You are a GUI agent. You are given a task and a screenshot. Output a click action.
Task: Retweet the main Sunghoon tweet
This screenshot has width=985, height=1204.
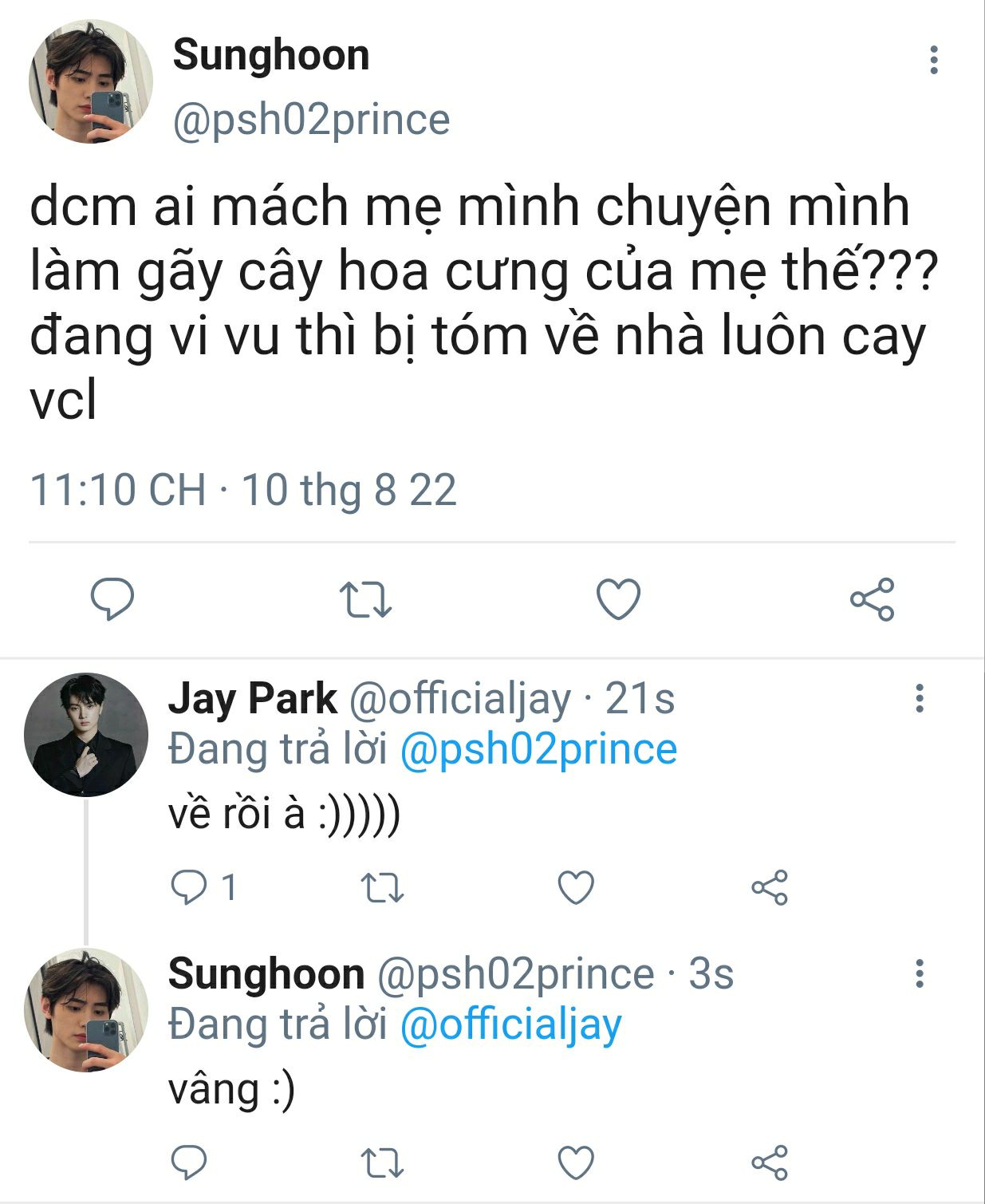365,600
